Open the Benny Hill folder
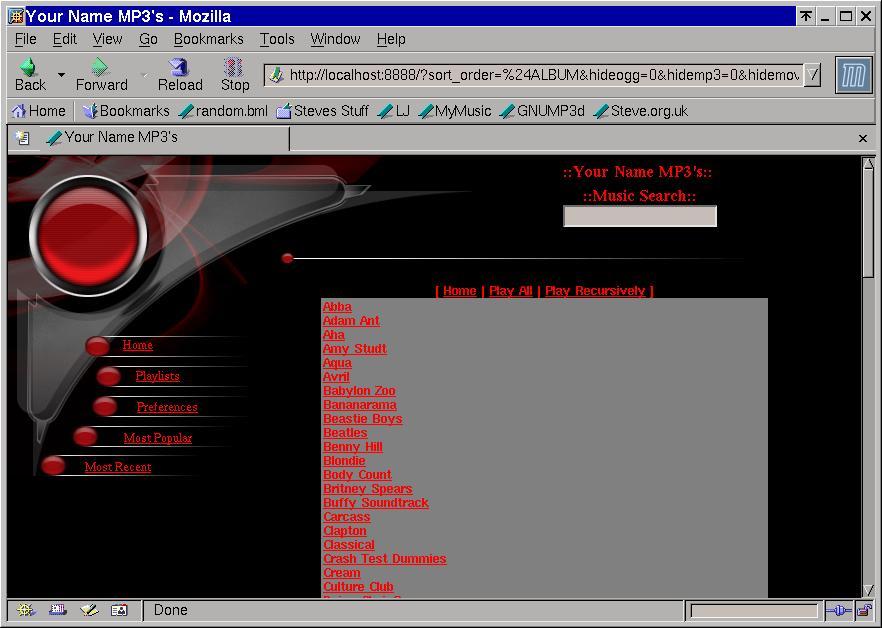 (353, 447)
